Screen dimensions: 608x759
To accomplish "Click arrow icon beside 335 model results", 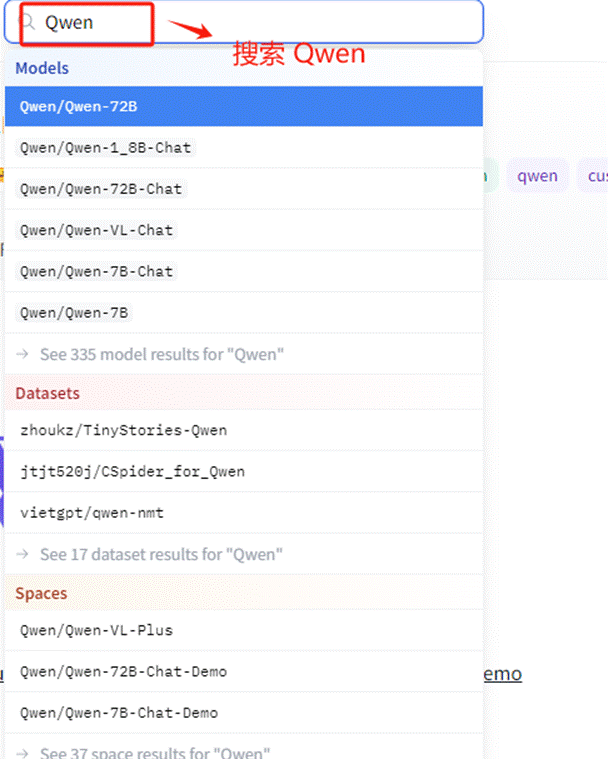I will click(x=23, y=354).
